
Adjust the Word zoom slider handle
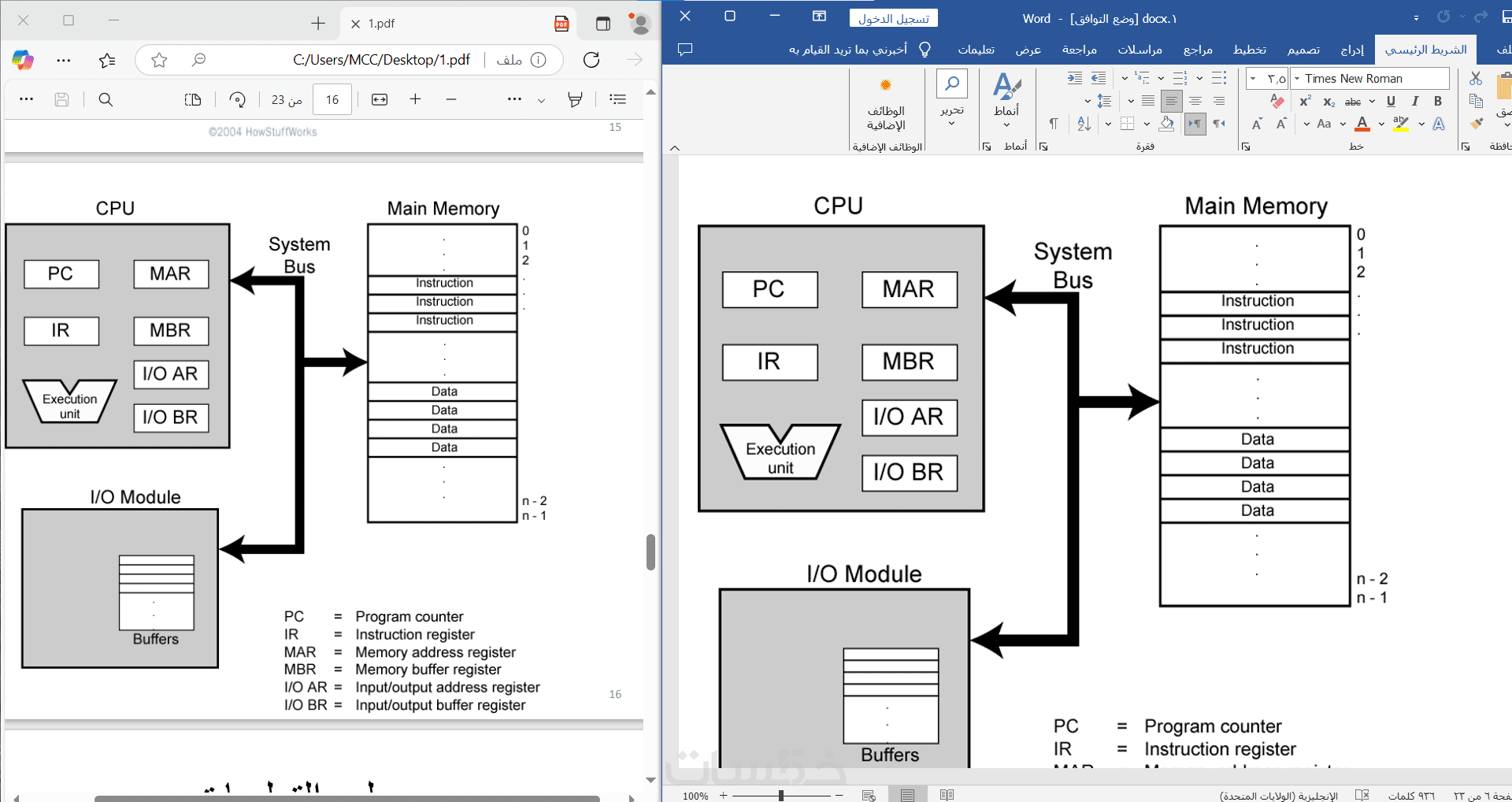(x=781, y=796)
